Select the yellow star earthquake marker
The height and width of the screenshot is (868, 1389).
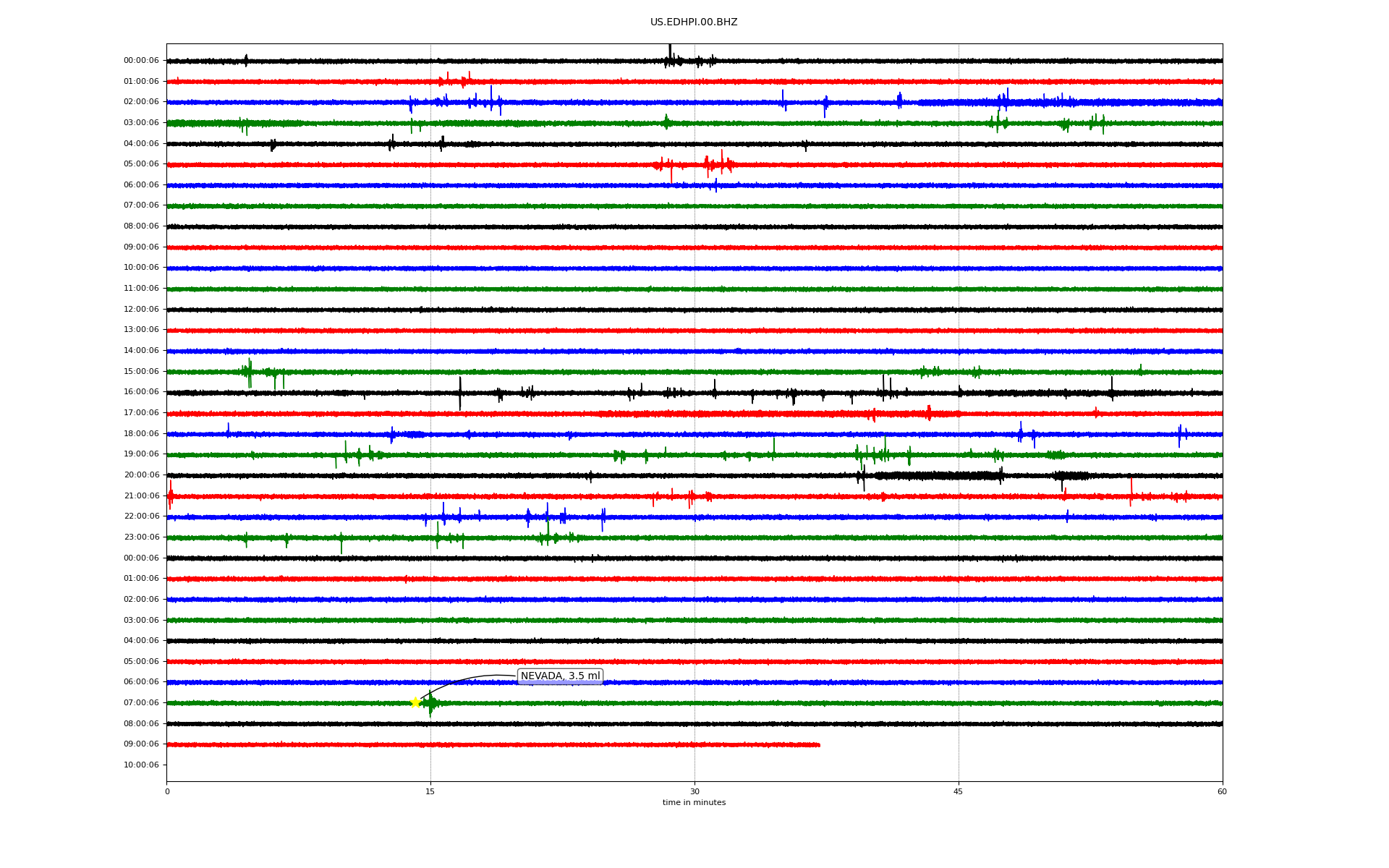415,702
